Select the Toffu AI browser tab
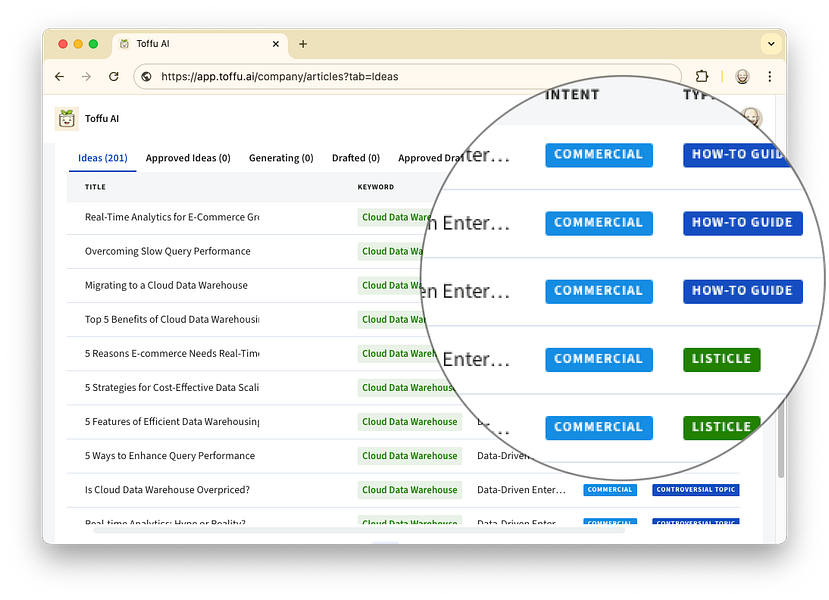This screenshot has width=829, height=600. point(200,44)
